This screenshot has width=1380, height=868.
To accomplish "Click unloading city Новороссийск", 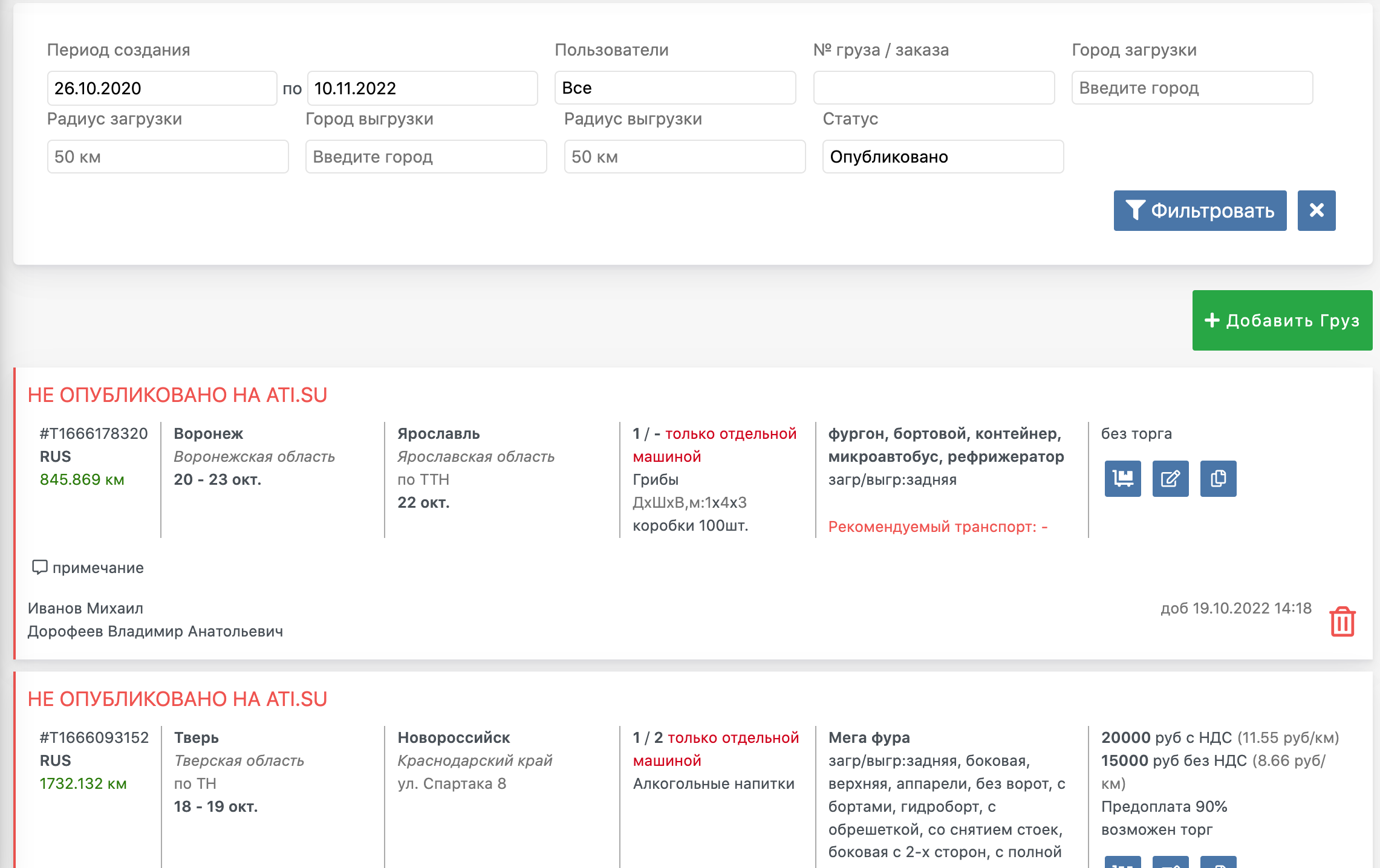I will tap(454, 737).
